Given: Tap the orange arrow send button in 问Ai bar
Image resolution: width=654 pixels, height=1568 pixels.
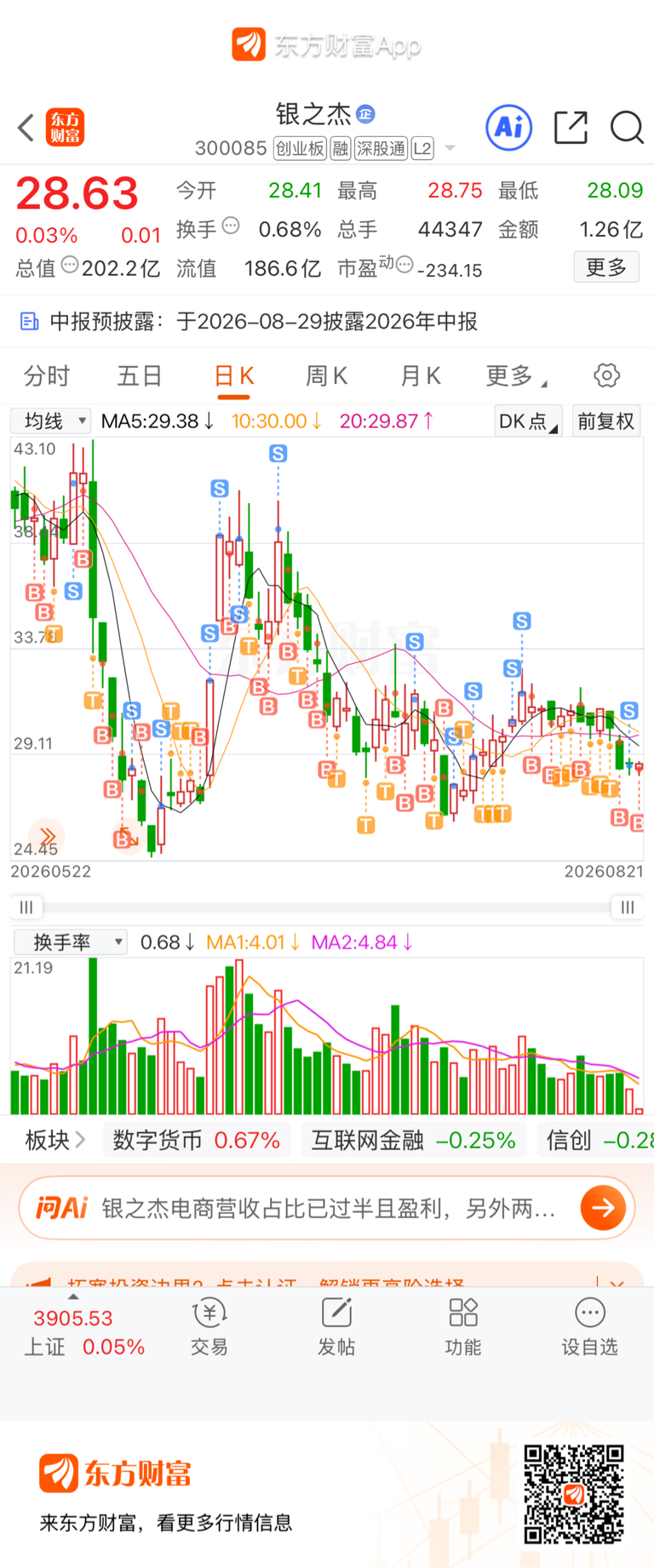Looking at the screenshot, I should 603,1208.
